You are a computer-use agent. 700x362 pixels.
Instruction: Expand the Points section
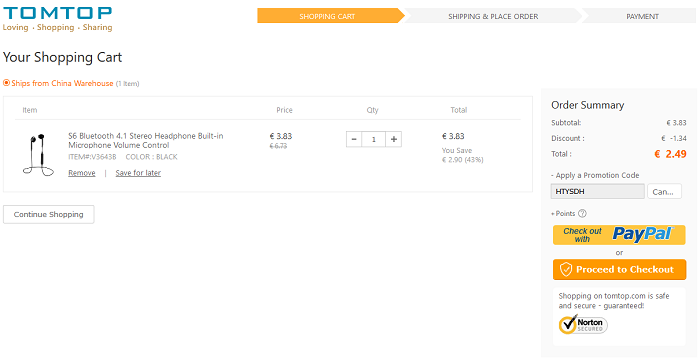click(x=563, y=213)
